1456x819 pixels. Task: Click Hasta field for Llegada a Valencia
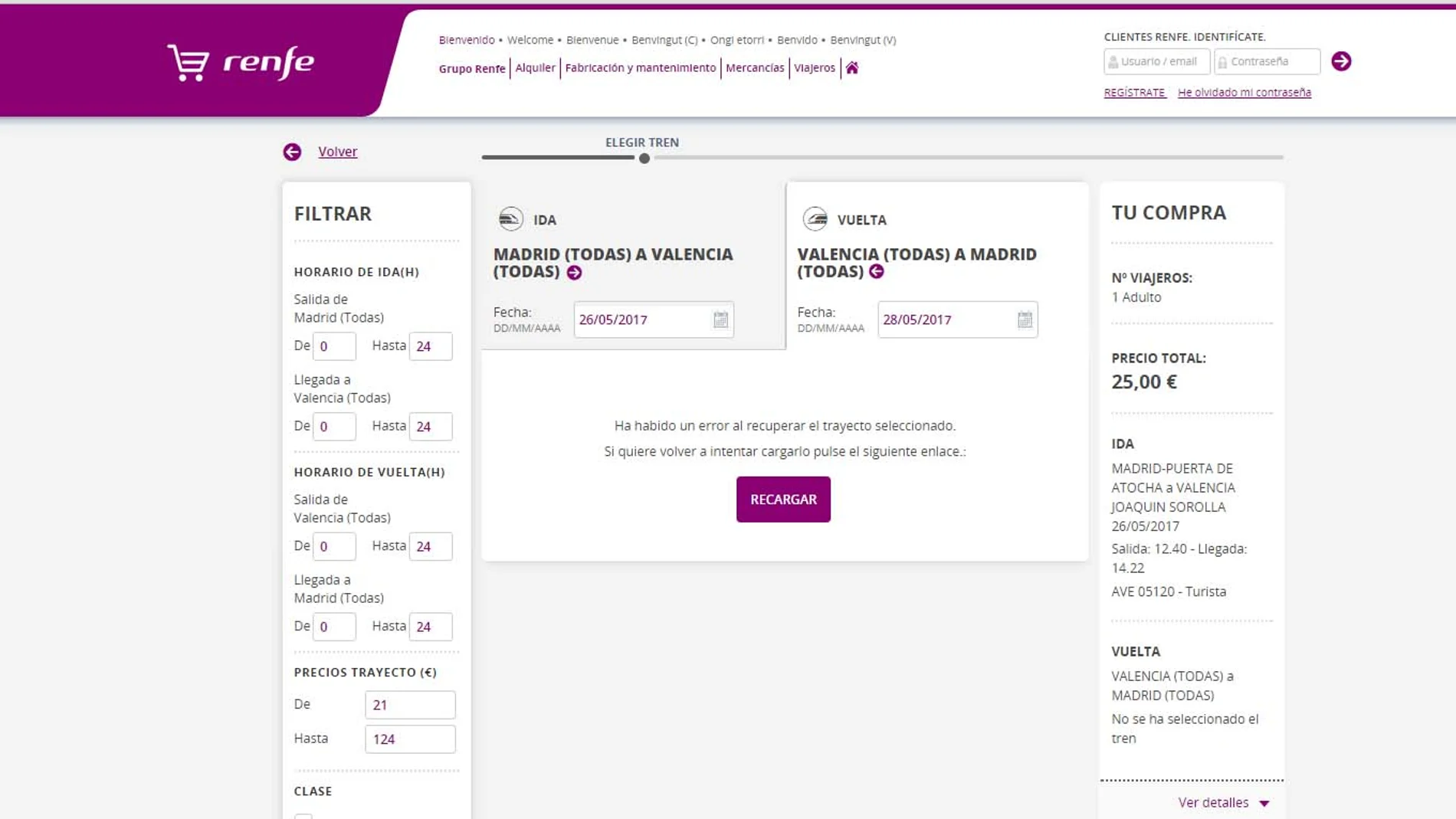point(431,427)
